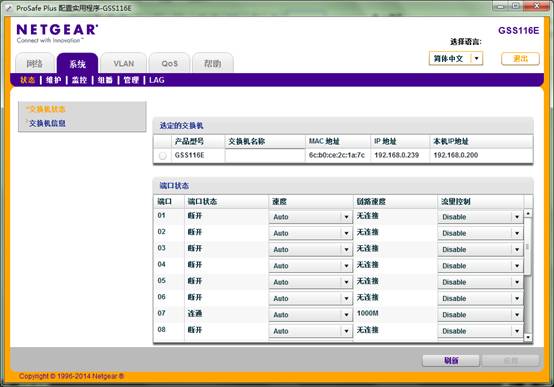Click the 刷新 refresh button
This screenshot has height=387, width=554.
[451, 360]
